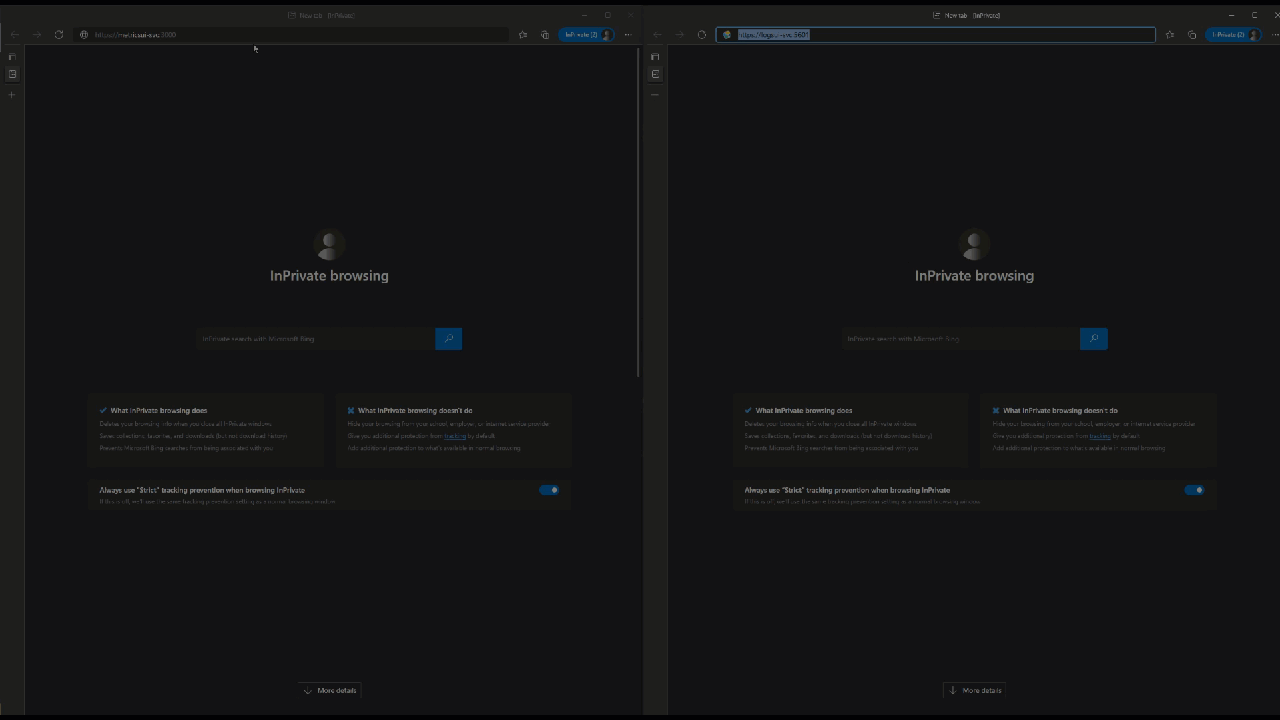Add page to favorites in the right window
The image size is (1280, 720).
[x=1170, y=35]
